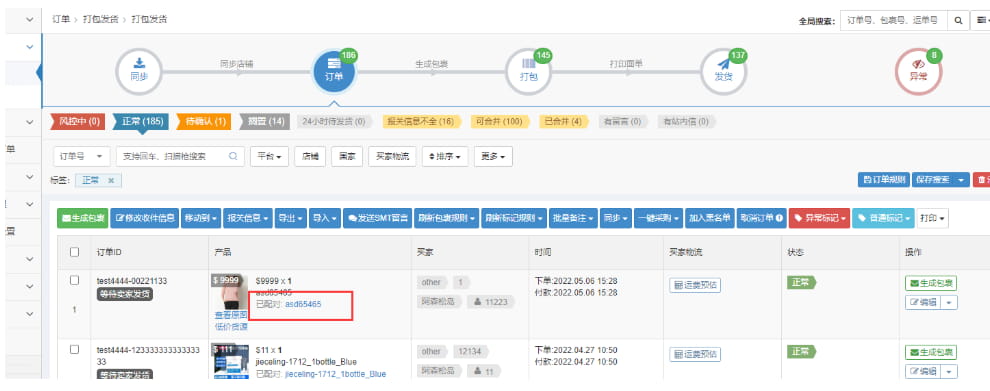
Task: Open the 排序 sort dropdown
Action: [445, 156]
